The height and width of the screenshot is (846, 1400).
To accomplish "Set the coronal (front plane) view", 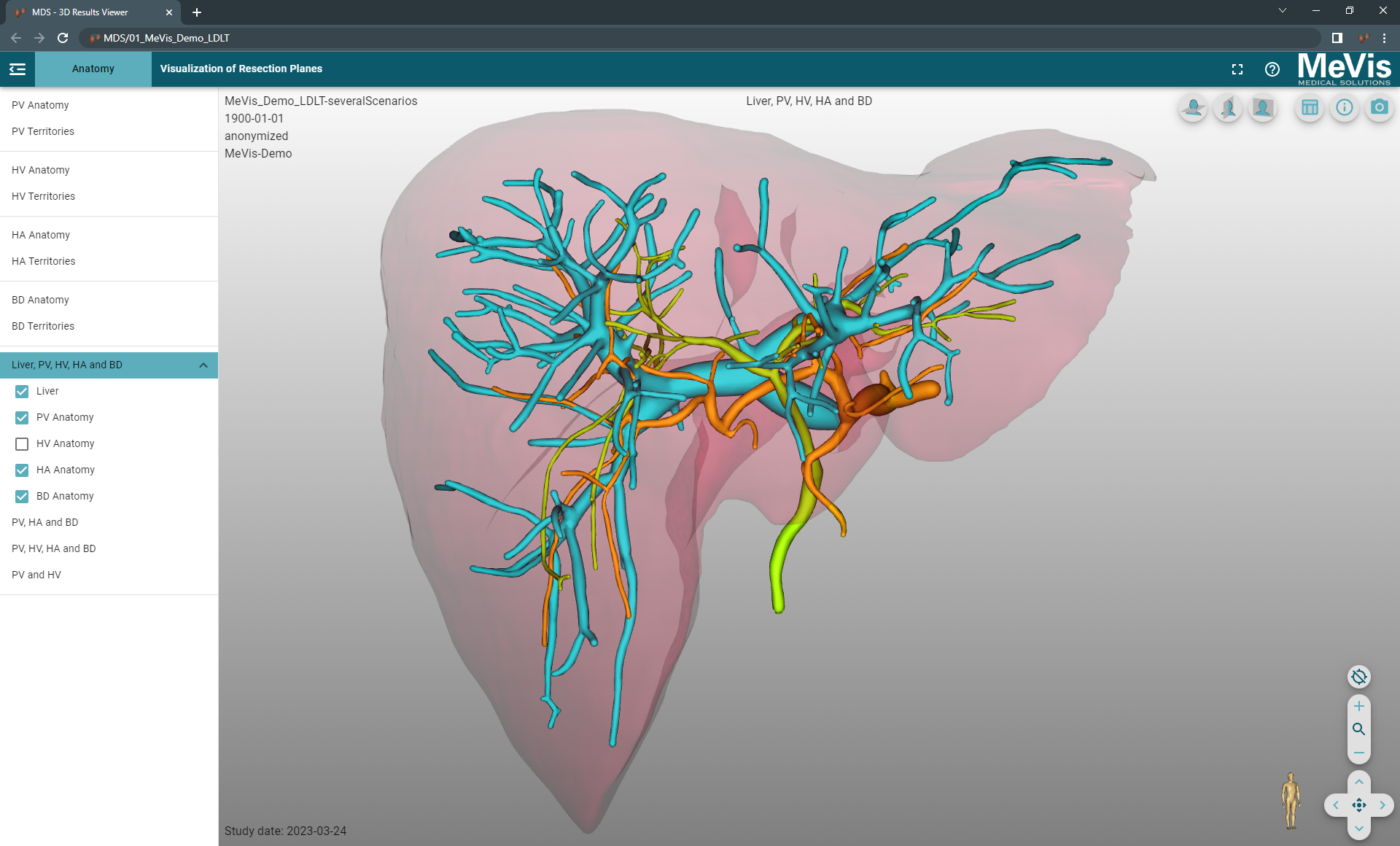I will pyautogui.click(x=1263, y=109).
